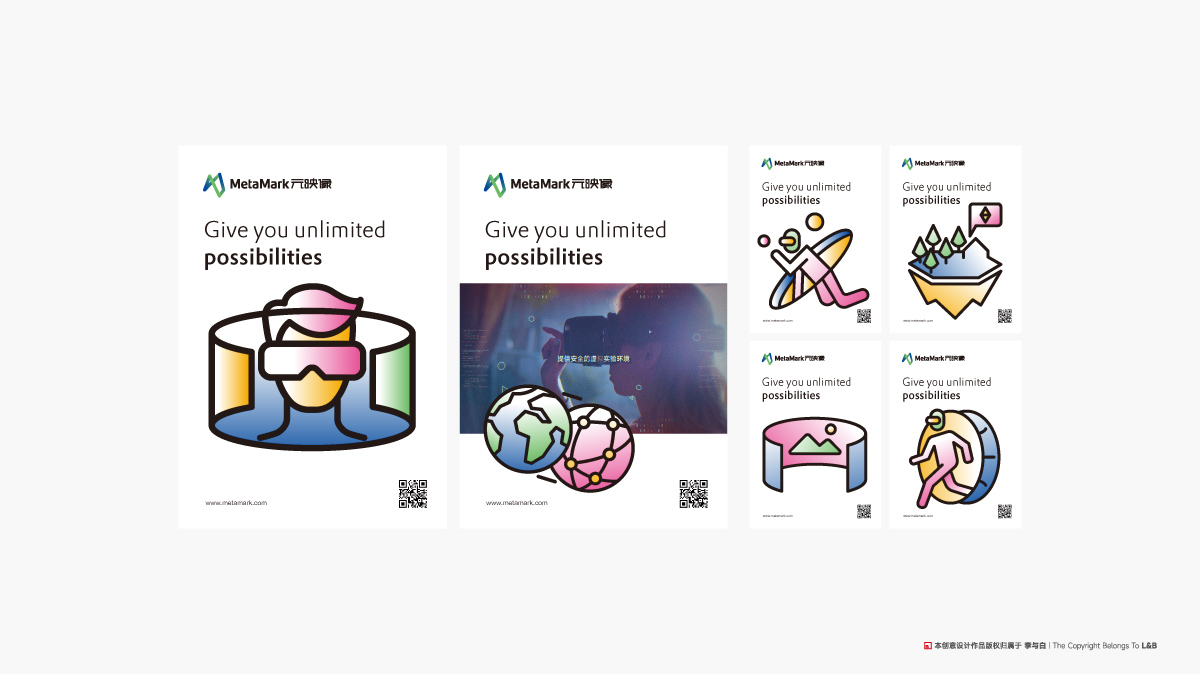Click the red copyright logo at bottom
Image resolution: width=1200 pixels, height=674 pixels.
[x=927, y=646]
